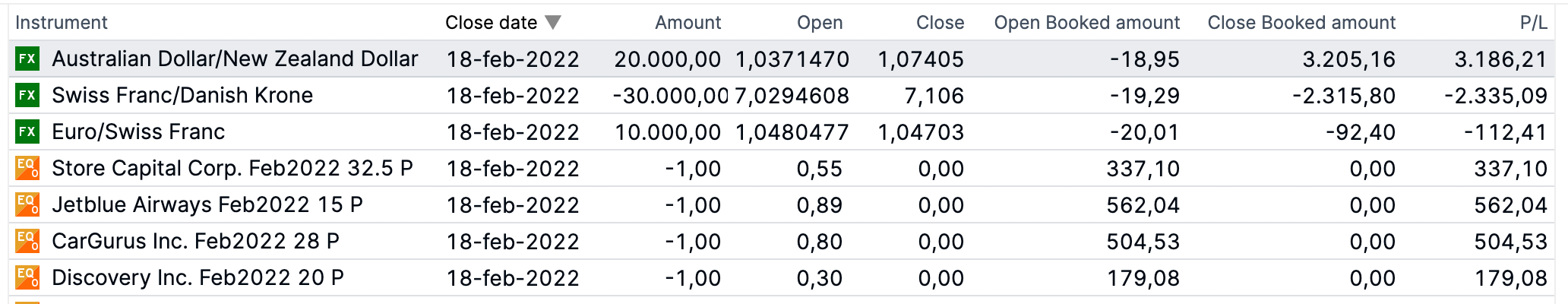1568x304 pixels.
Task: Click the Amount column header
Action: [688, 23]
